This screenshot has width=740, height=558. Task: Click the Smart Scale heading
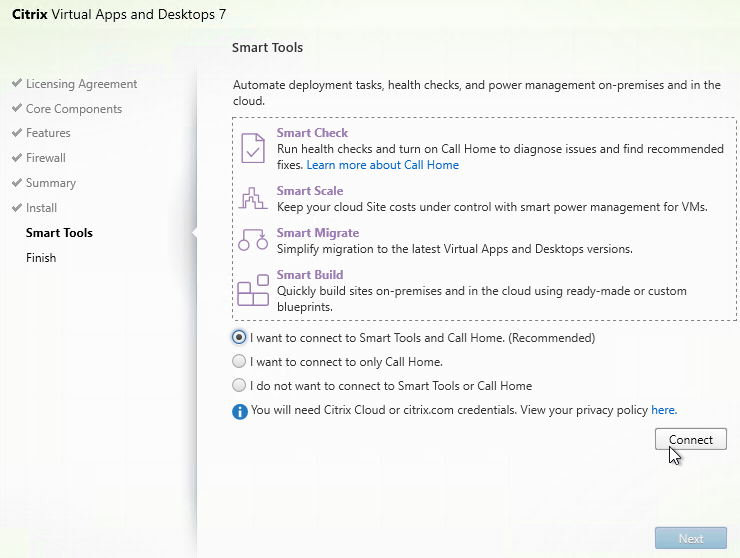tap(310, 191)
